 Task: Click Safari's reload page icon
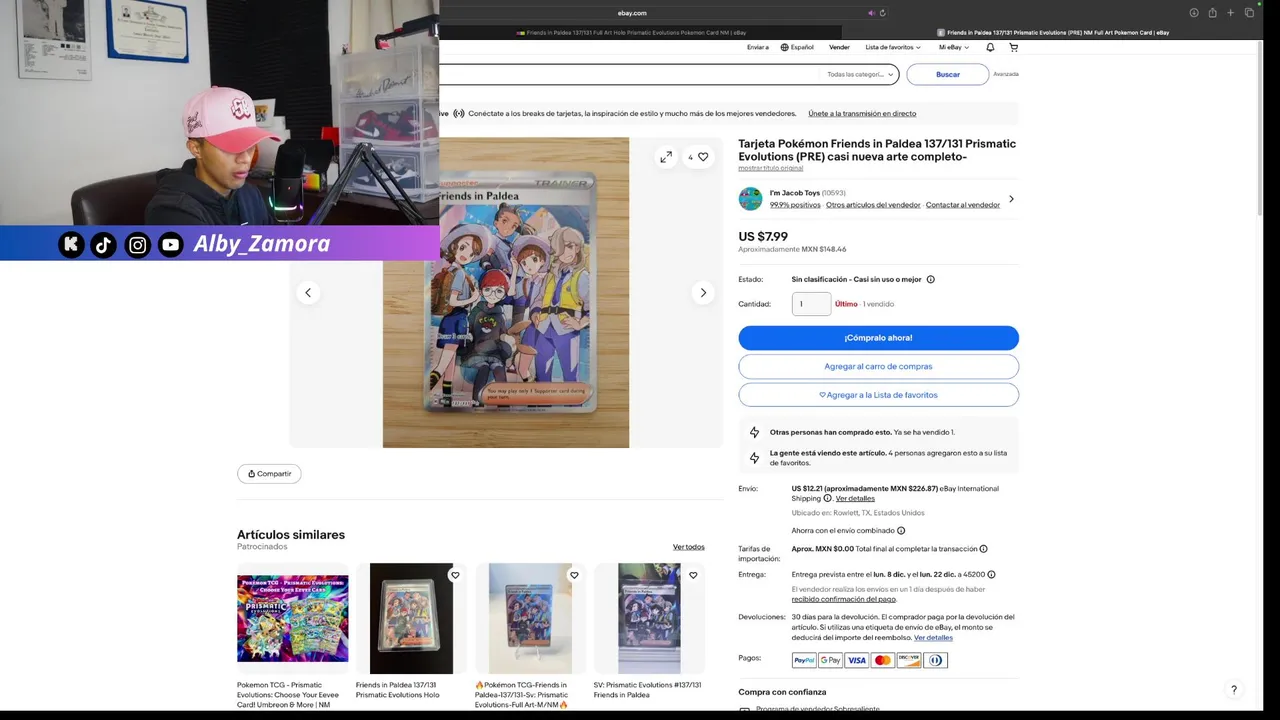click(x=882, y=13)
